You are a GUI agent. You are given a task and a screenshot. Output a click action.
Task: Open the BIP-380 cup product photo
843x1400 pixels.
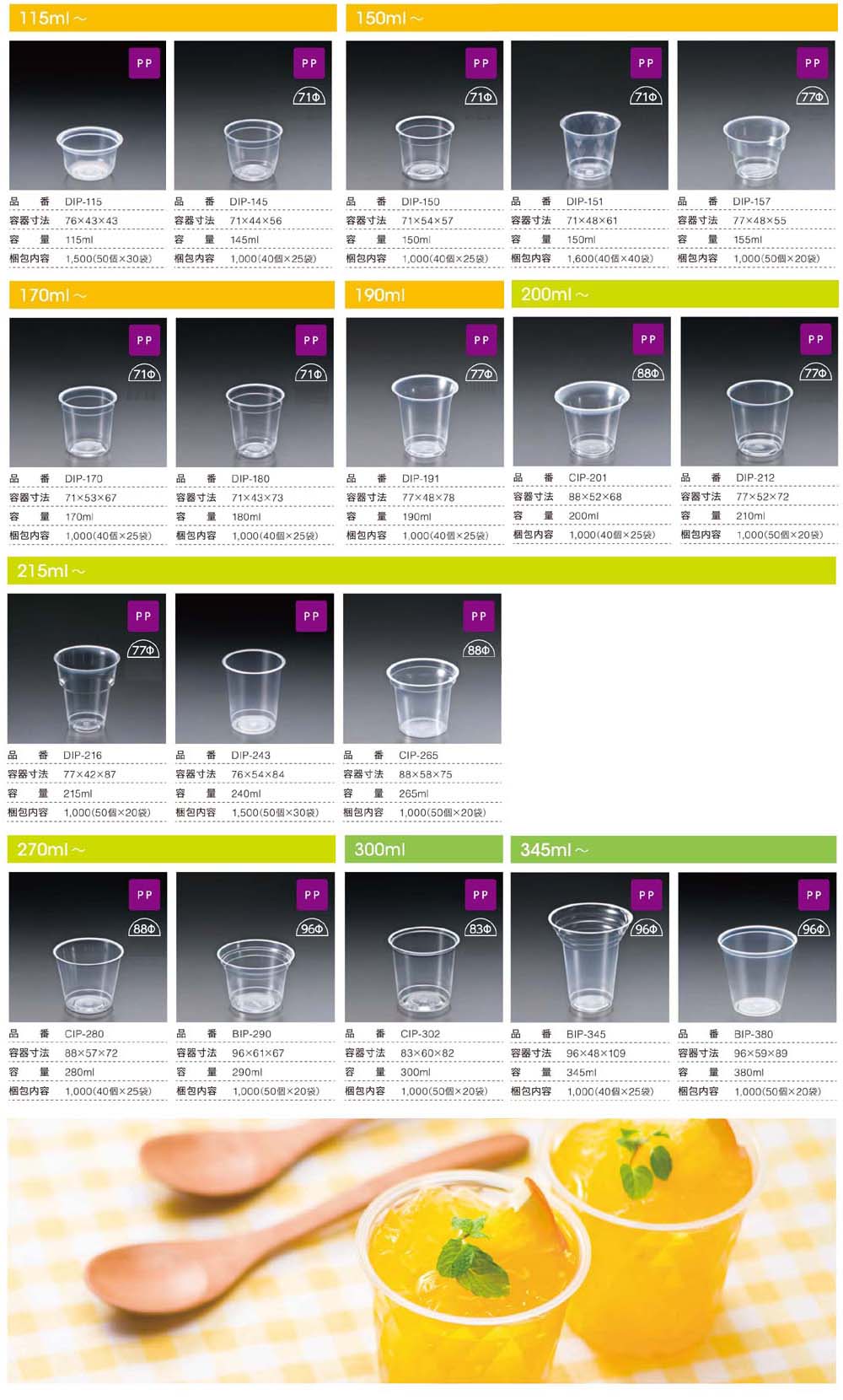click(757, 947)
